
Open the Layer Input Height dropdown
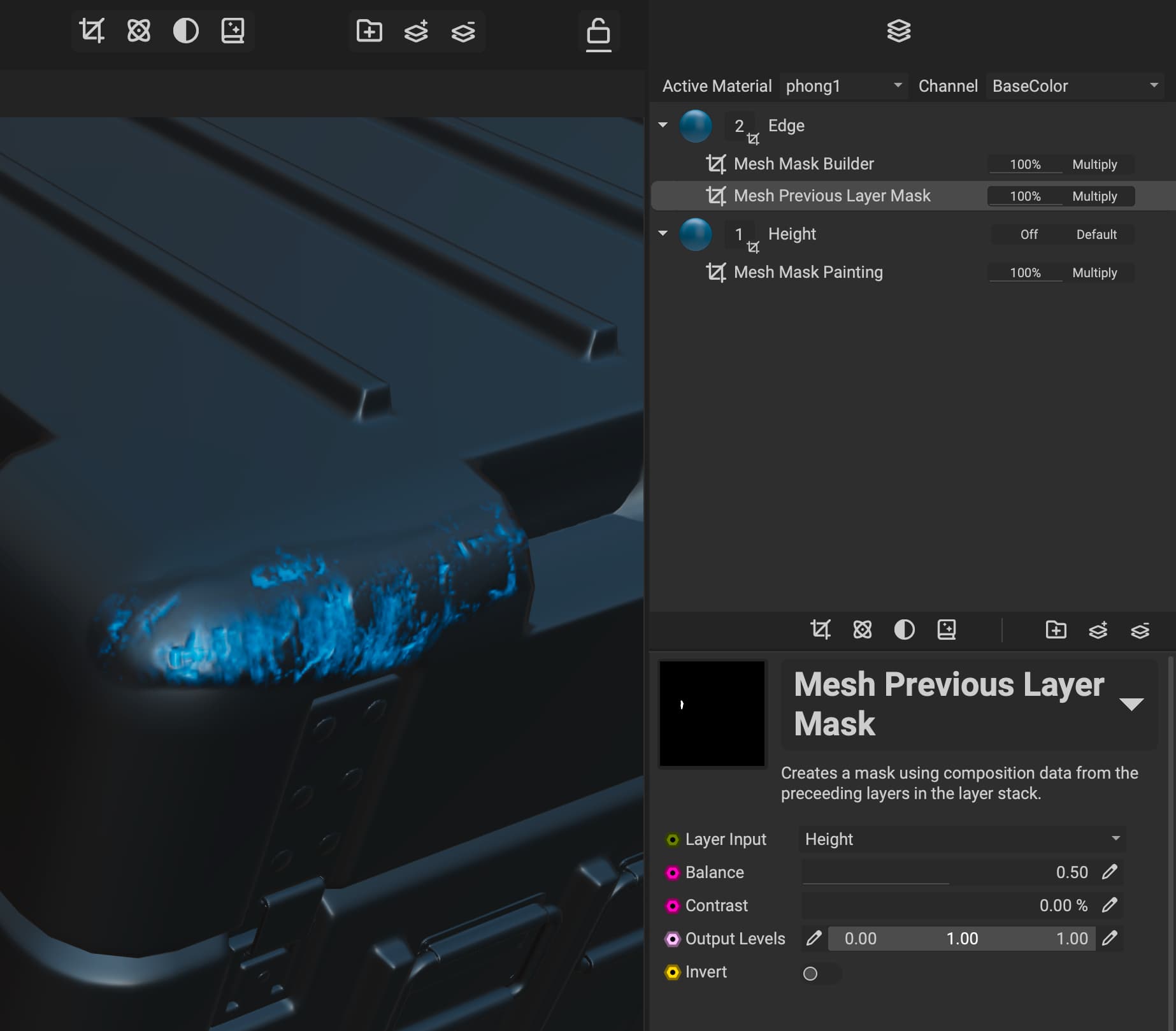[x=961, y=839]
